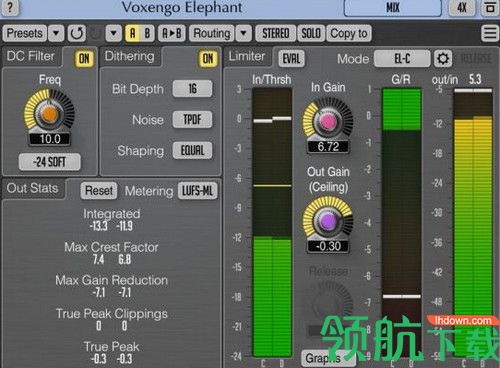Select the DC Filter tab label
This screenshot has height=368, width=500.
coord(31,56)
